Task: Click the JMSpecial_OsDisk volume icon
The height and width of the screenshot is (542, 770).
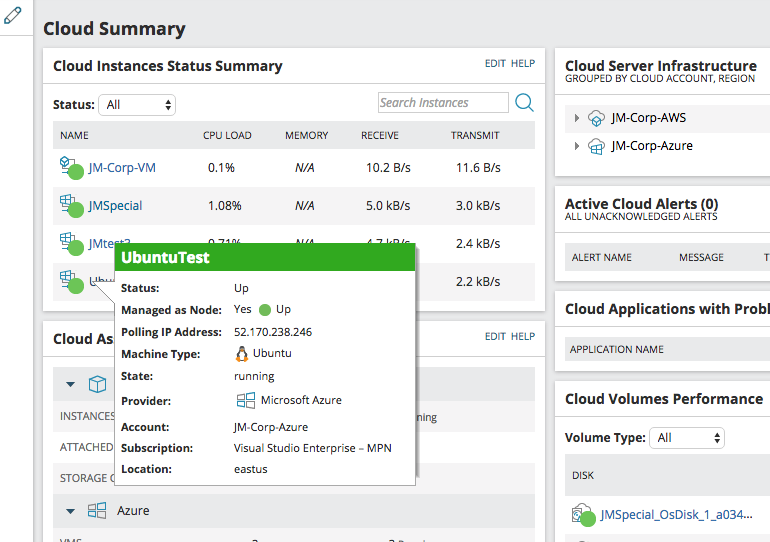Action: click(x=583, y=514)
